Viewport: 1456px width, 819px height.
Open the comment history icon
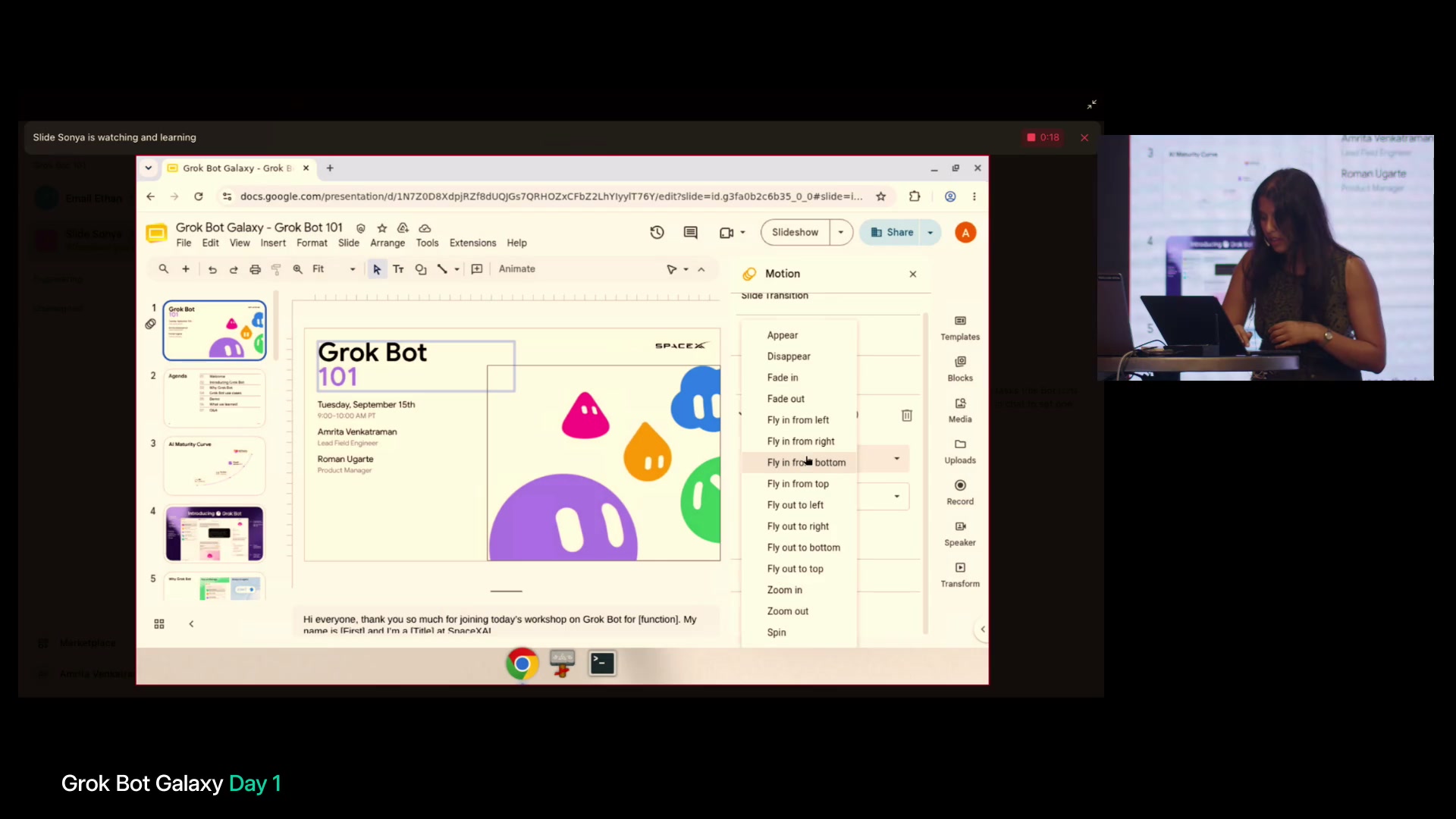coord(690,233)
